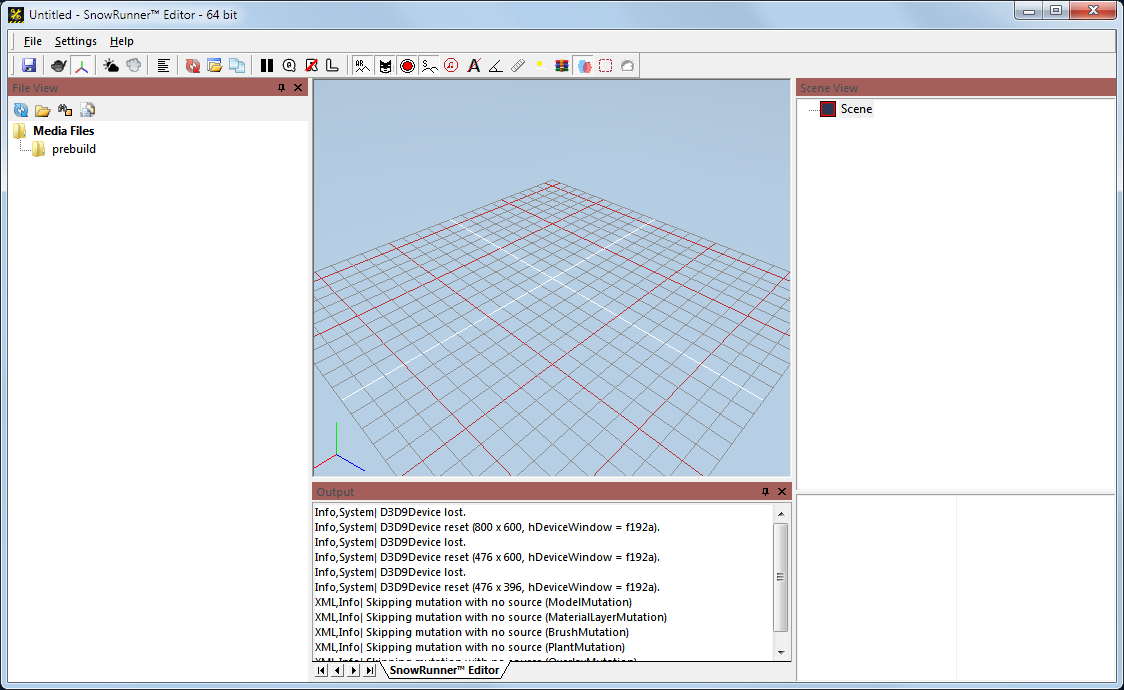
Task: Toggle the blue and red overlapping shapes icon
Action: [585, 66]
